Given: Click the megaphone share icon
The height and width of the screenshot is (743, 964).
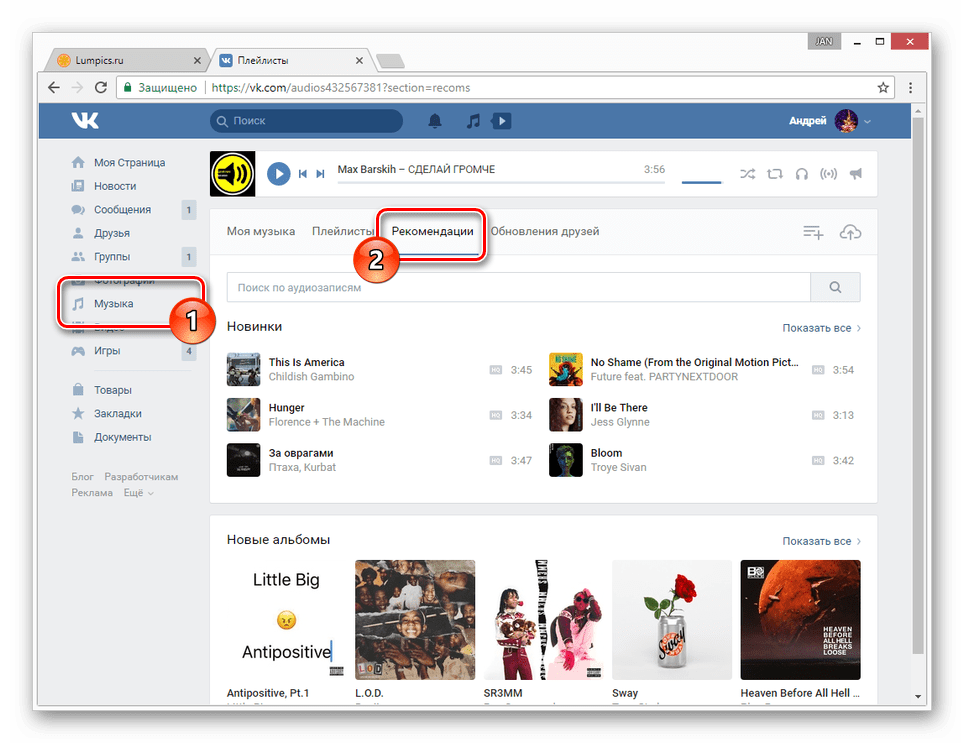Looking at the screenshot, I should tap(856, 174).
